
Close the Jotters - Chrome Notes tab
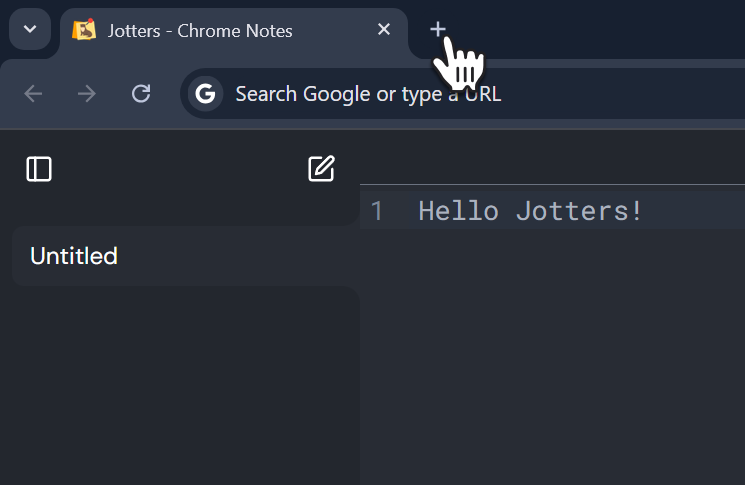[384, 30]
